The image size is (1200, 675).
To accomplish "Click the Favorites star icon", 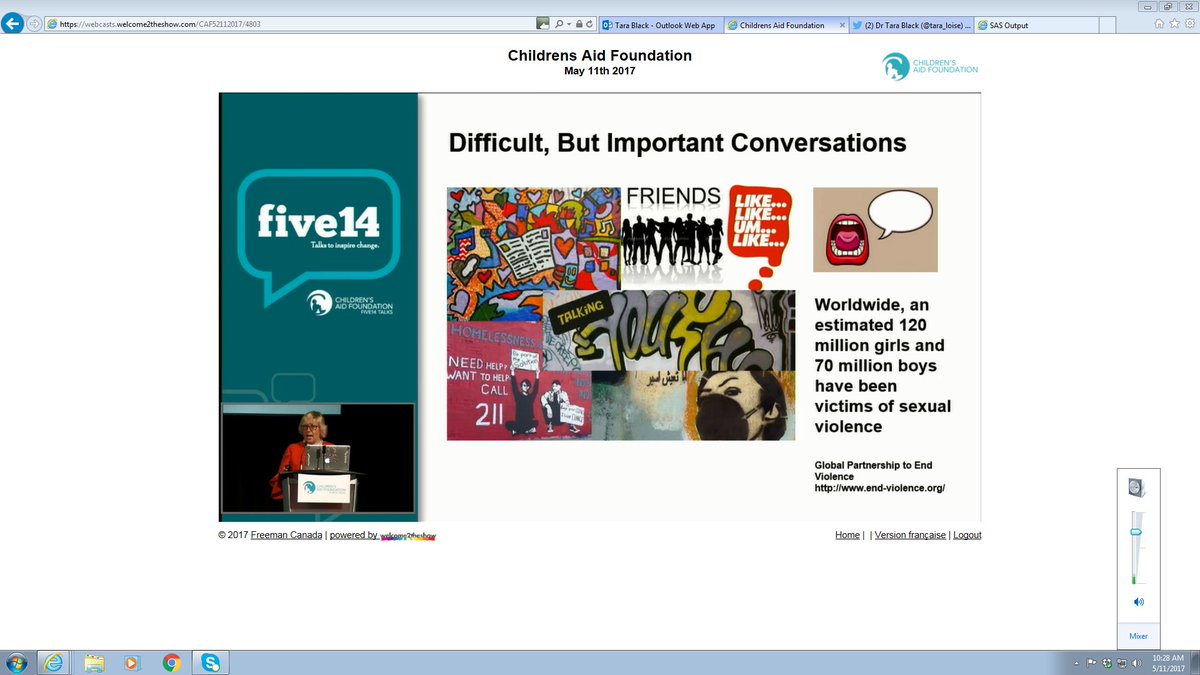I will 1174,23.
